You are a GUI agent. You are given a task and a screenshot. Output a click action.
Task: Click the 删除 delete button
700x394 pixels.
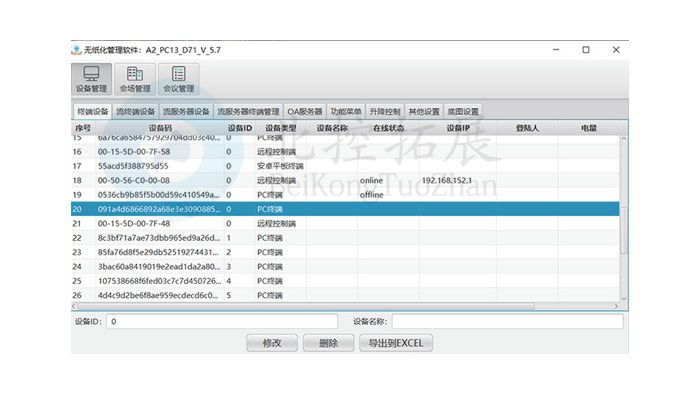329,343
